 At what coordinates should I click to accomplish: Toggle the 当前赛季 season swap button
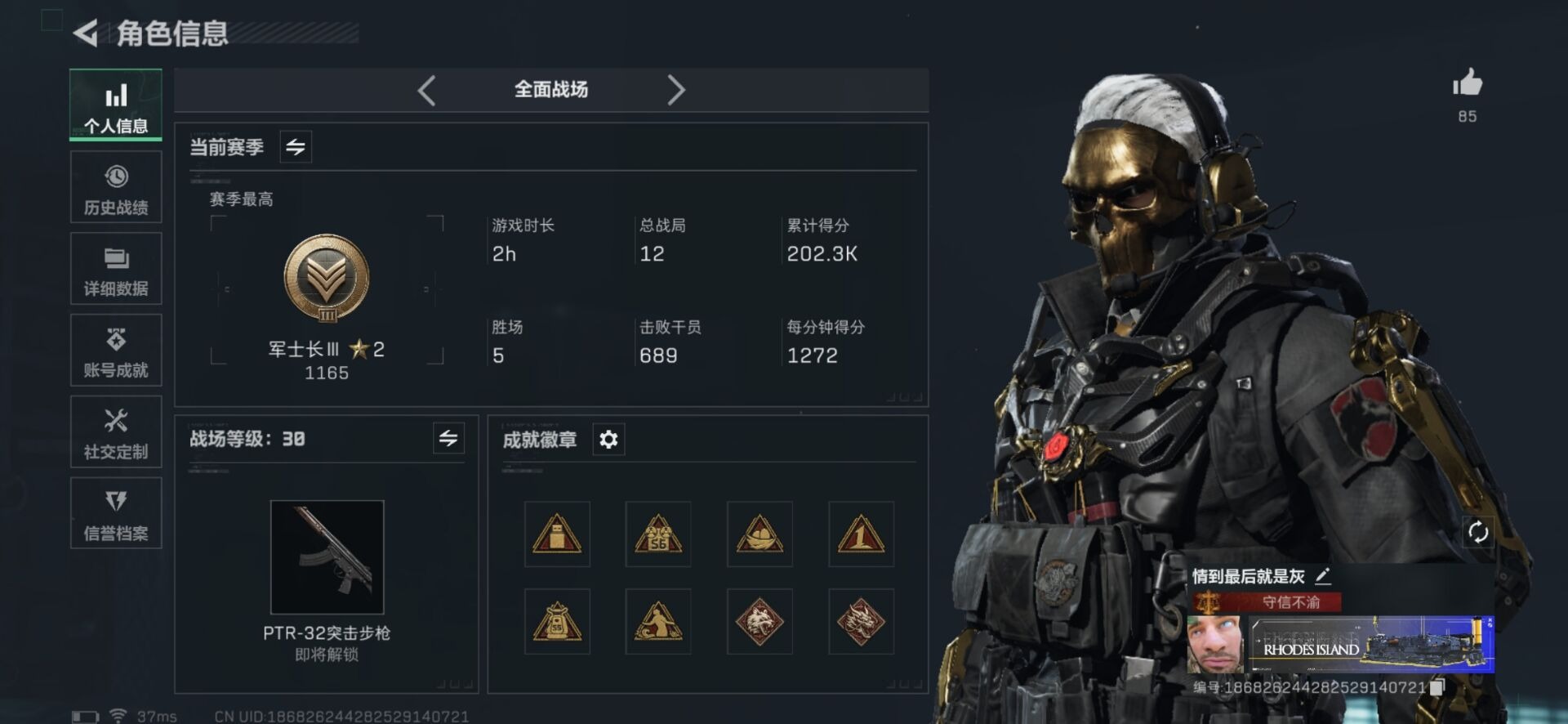pyautogui.click(x=296, y=147)
